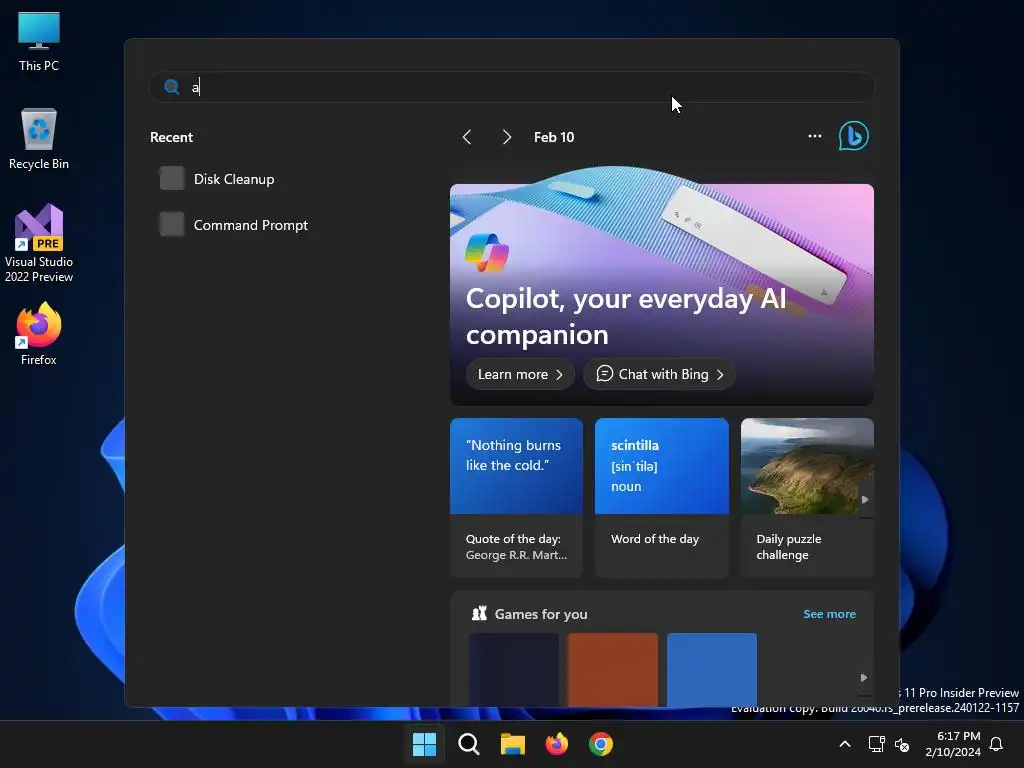Click the muted volume tray icon
1024x768 pixels.
pyautogui.click(x=903, y=744)
